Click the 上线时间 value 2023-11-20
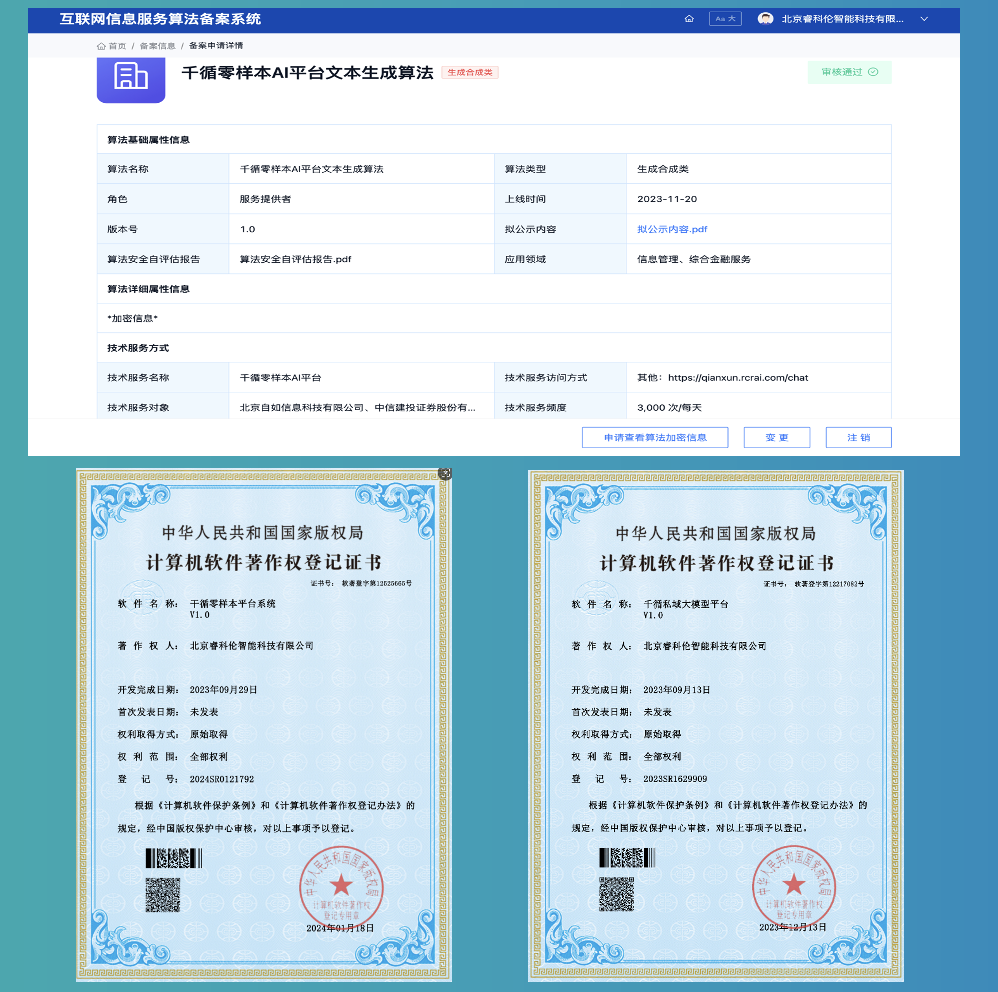 point(667,199)
